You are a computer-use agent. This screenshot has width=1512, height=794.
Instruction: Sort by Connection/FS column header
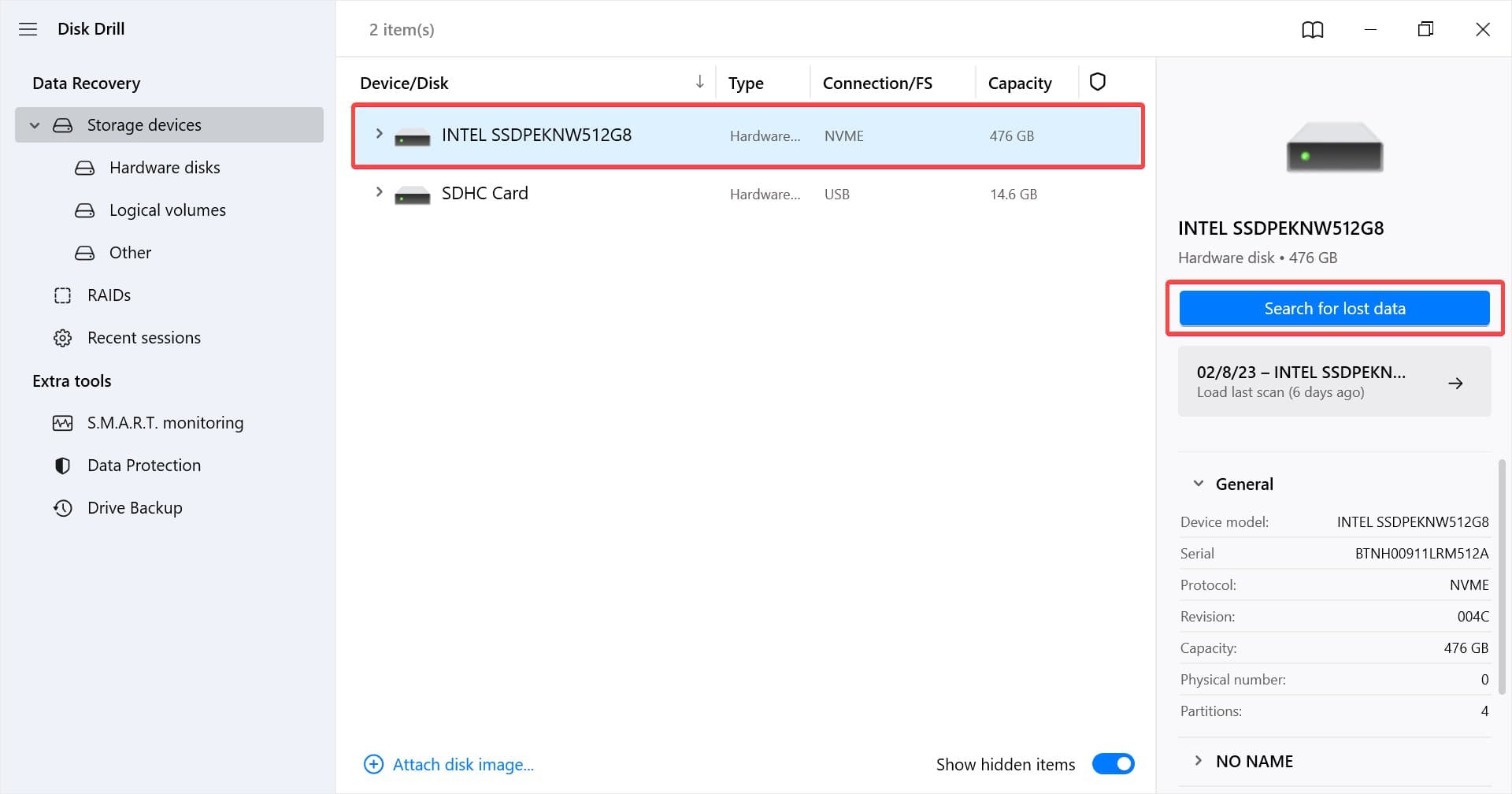click(x=877, y=83)
